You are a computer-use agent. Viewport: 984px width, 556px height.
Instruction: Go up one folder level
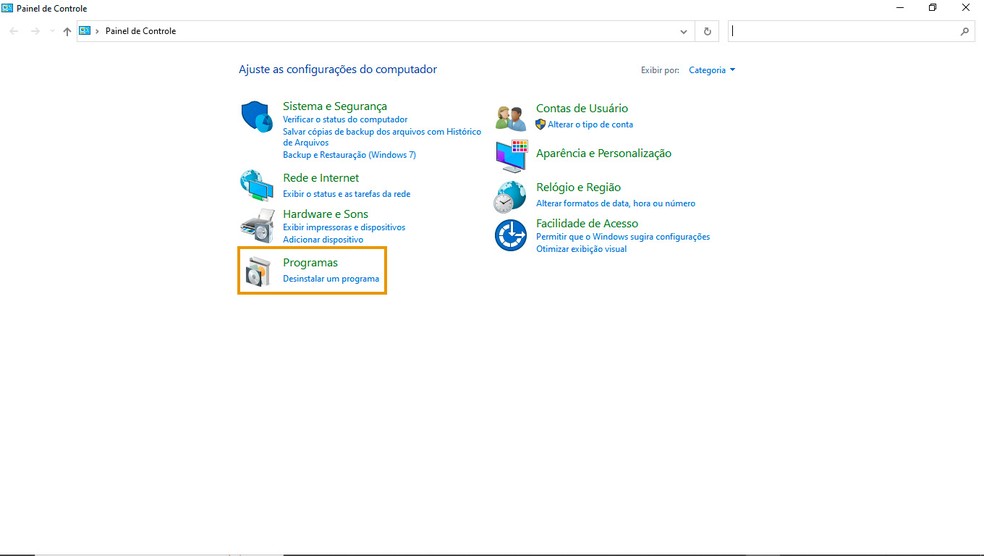click(67, 31)
